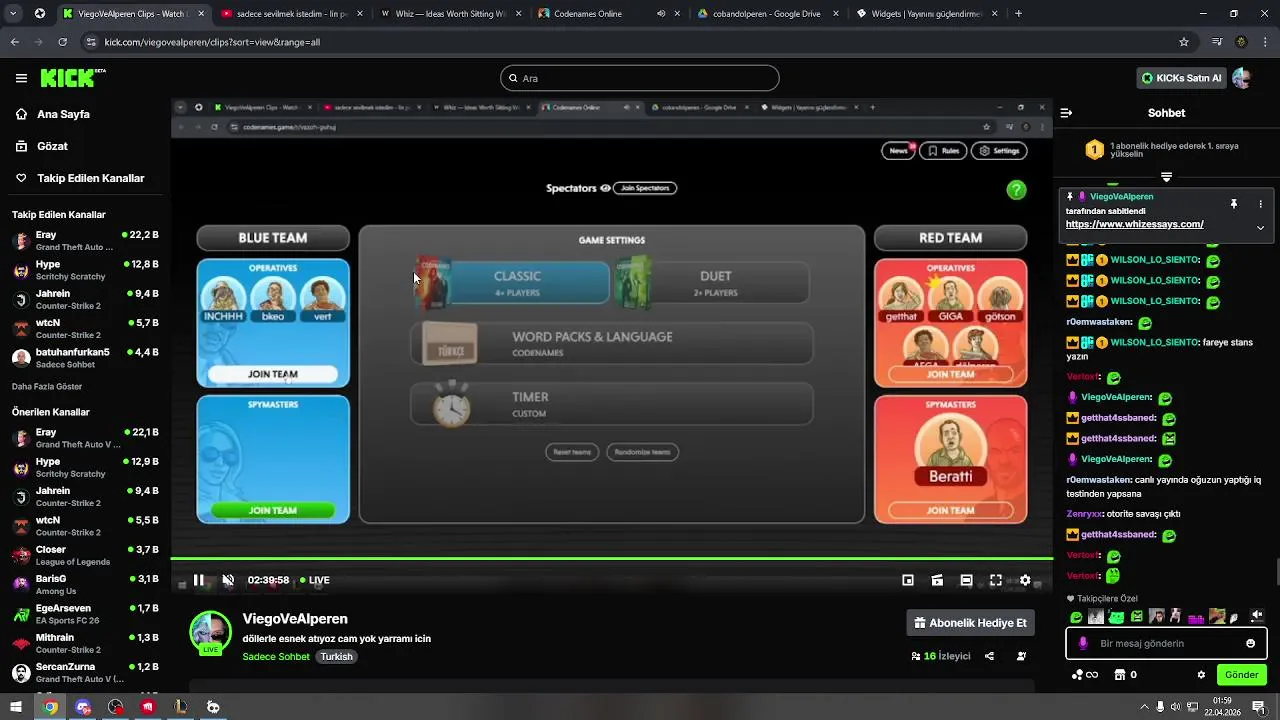The height and width of the screenshot is (720, 1280).
Task: Open new browser tab
Action: (x=1018, y=14)
